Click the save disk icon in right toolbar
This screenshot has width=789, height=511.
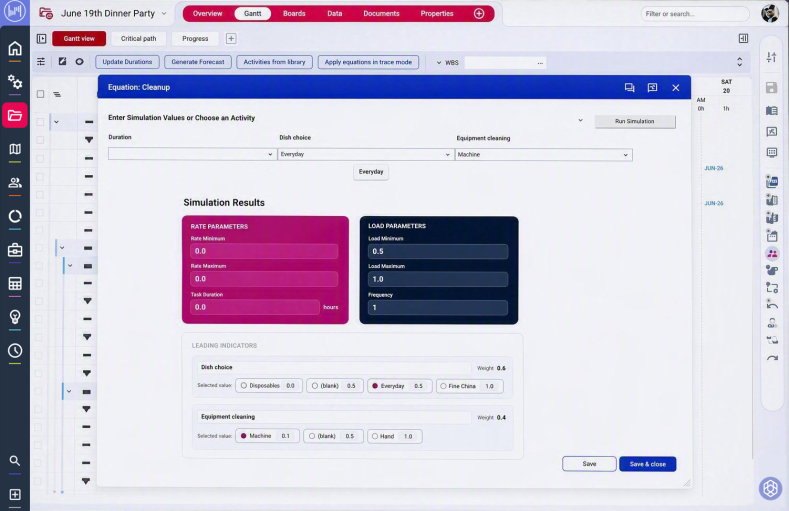coord(771,88)
